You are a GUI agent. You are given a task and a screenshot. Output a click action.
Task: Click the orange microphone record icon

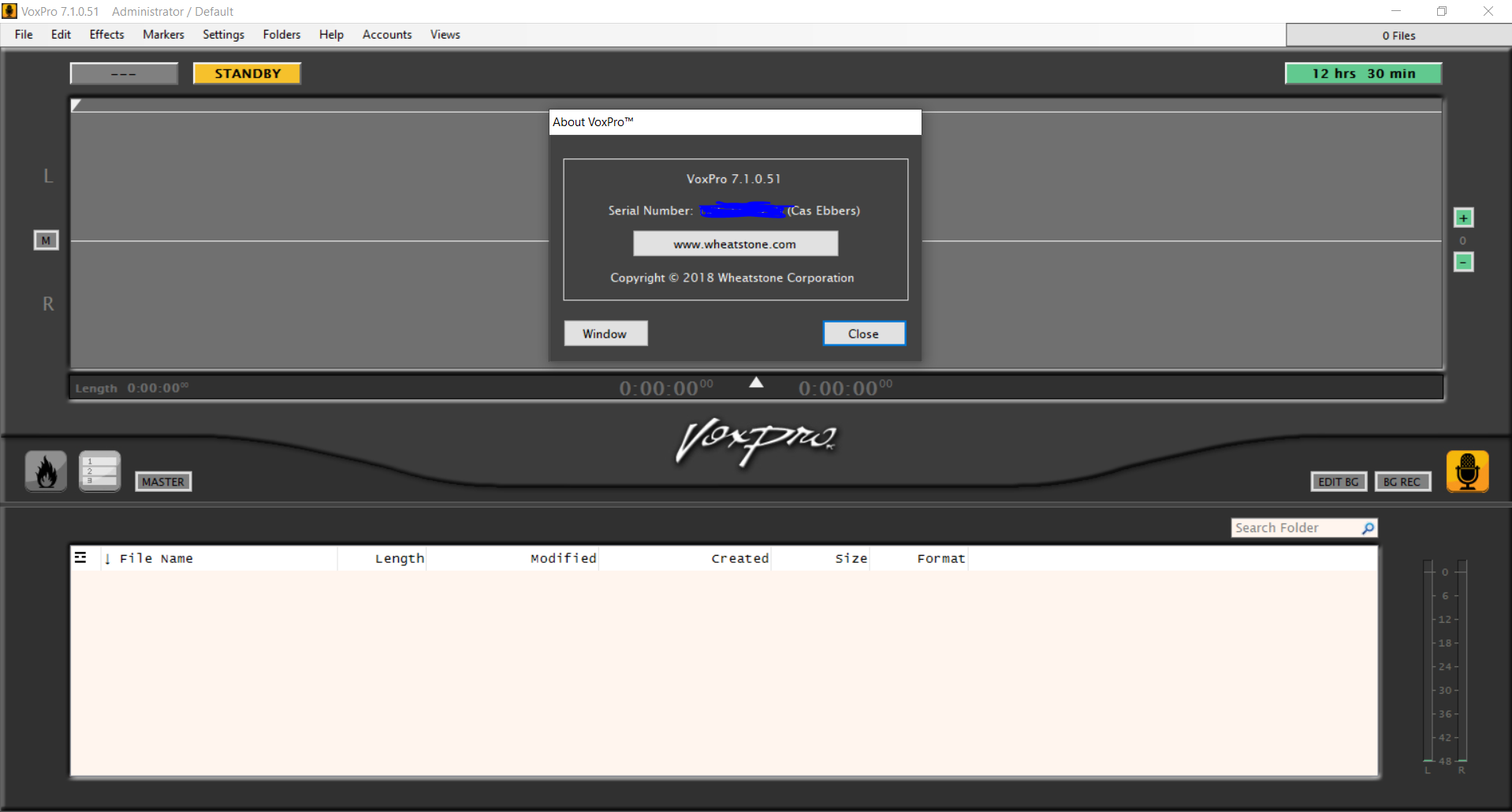click(1467, 471)
